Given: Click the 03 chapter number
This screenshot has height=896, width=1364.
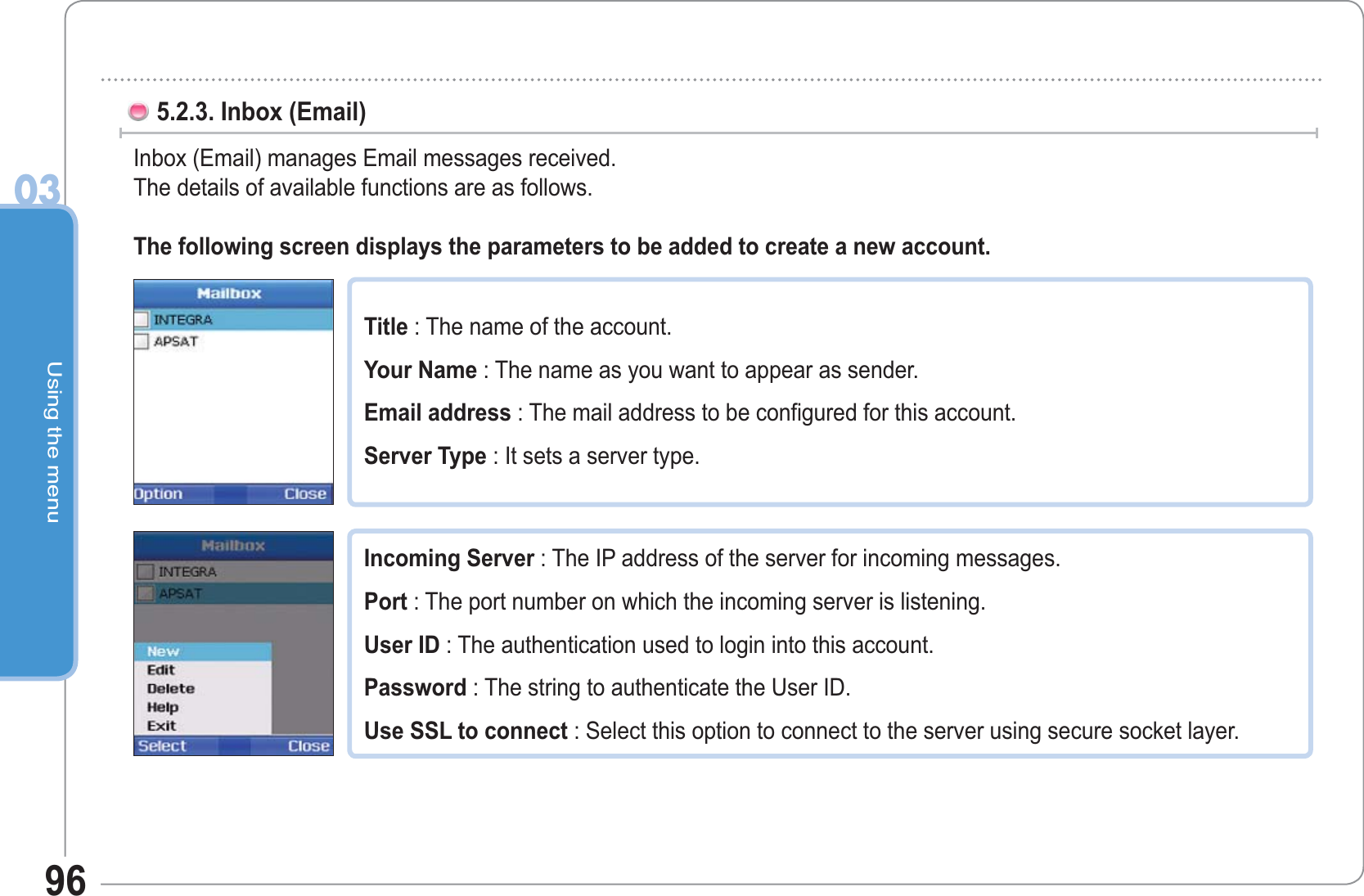Looking at the screenshot, I should (38, 190).
